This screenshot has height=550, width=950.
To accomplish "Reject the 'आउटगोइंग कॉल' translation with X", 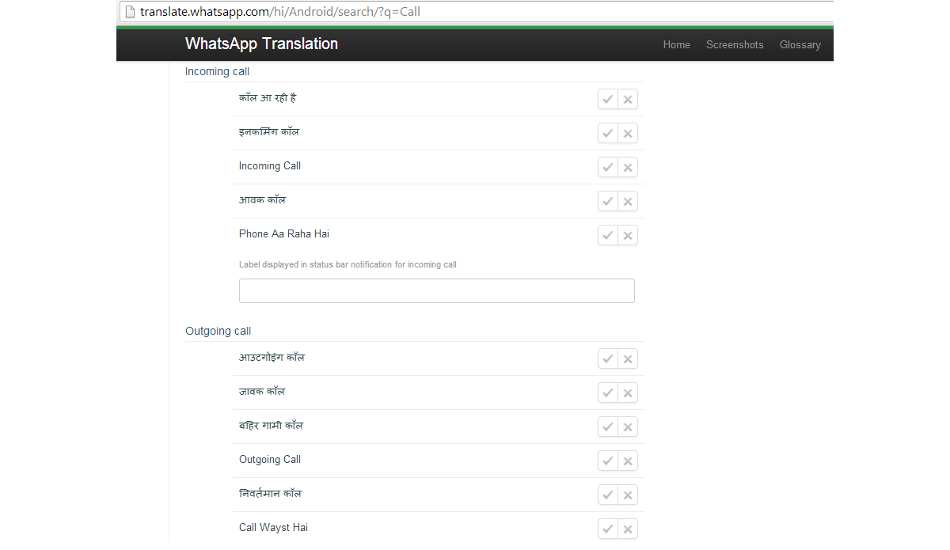I will pos(628,359).
